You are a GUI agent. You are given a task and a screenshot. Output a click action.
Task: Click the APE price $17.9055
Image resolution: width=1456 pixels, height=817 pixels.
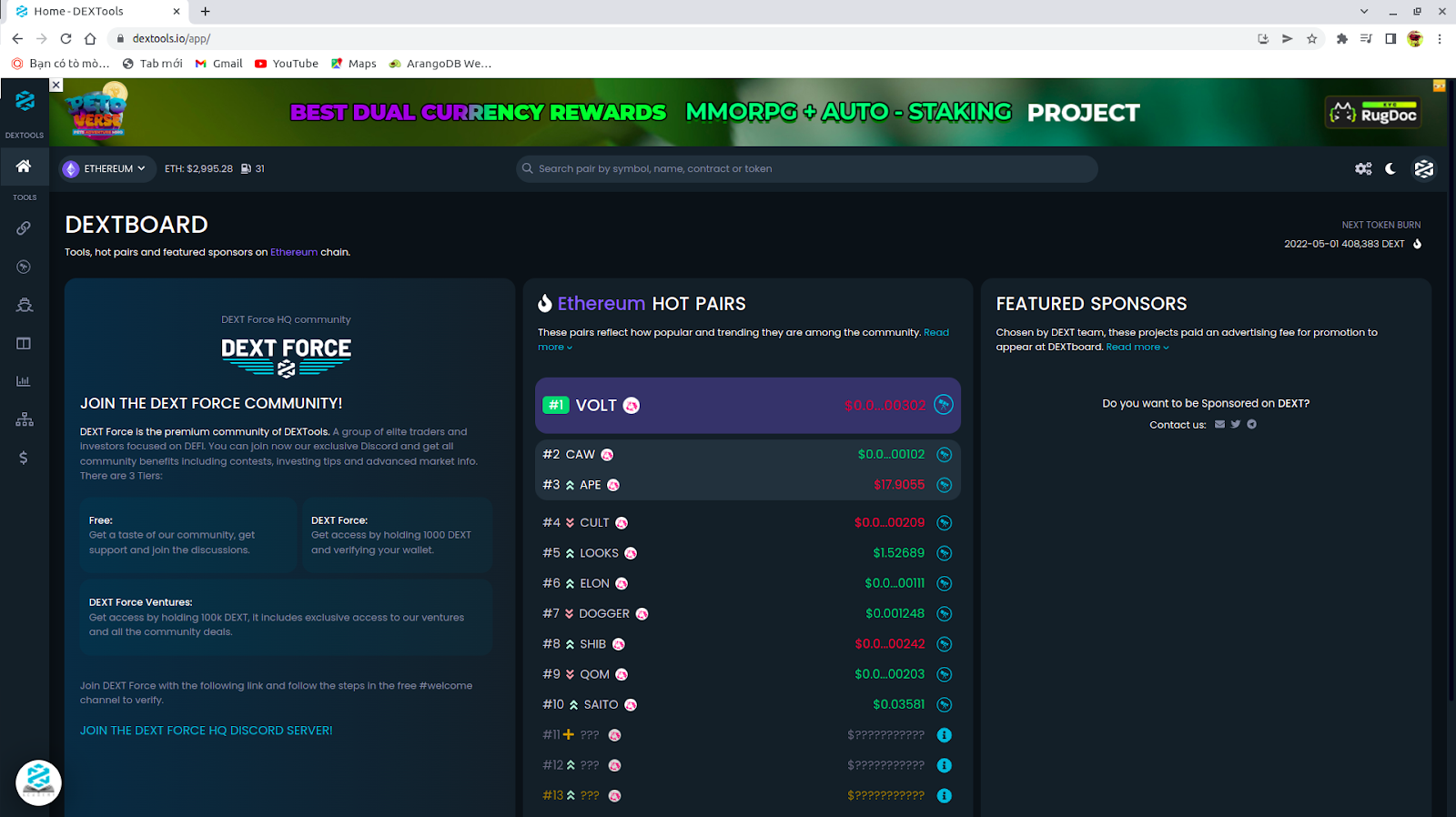tap(899, 485)
